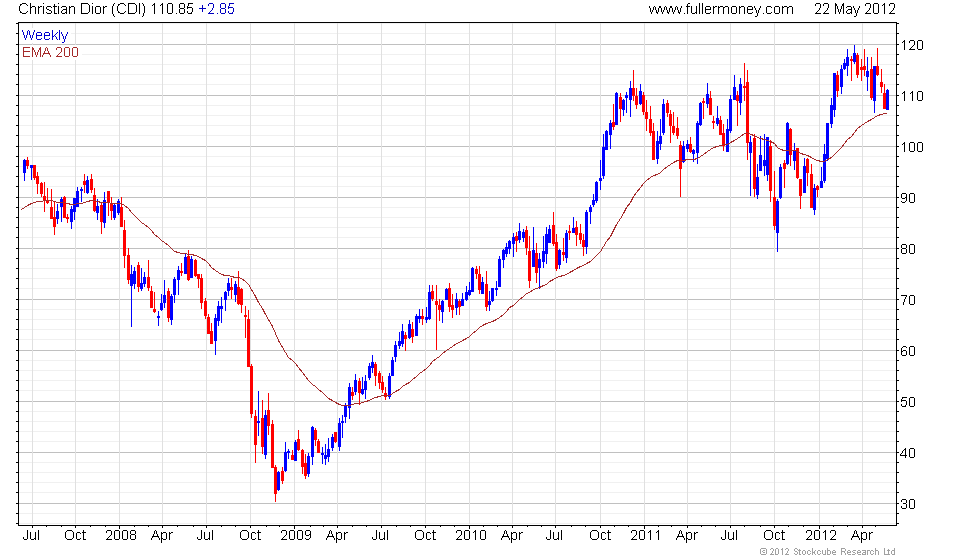
Task: Click the 120 price axis label
Action: click(912, 45)
